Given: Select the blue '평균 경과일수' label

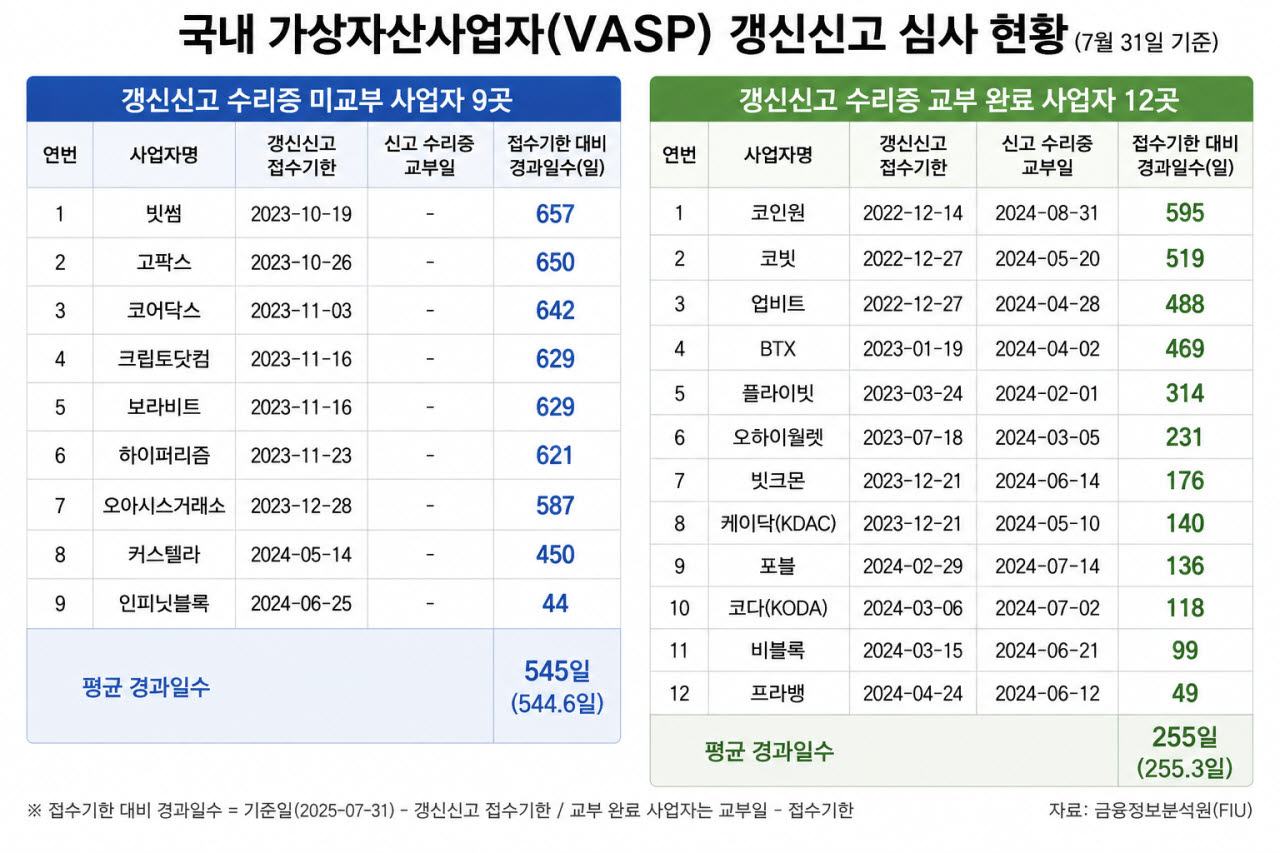Looking at the screenshot, I should (x=146, y=687).
